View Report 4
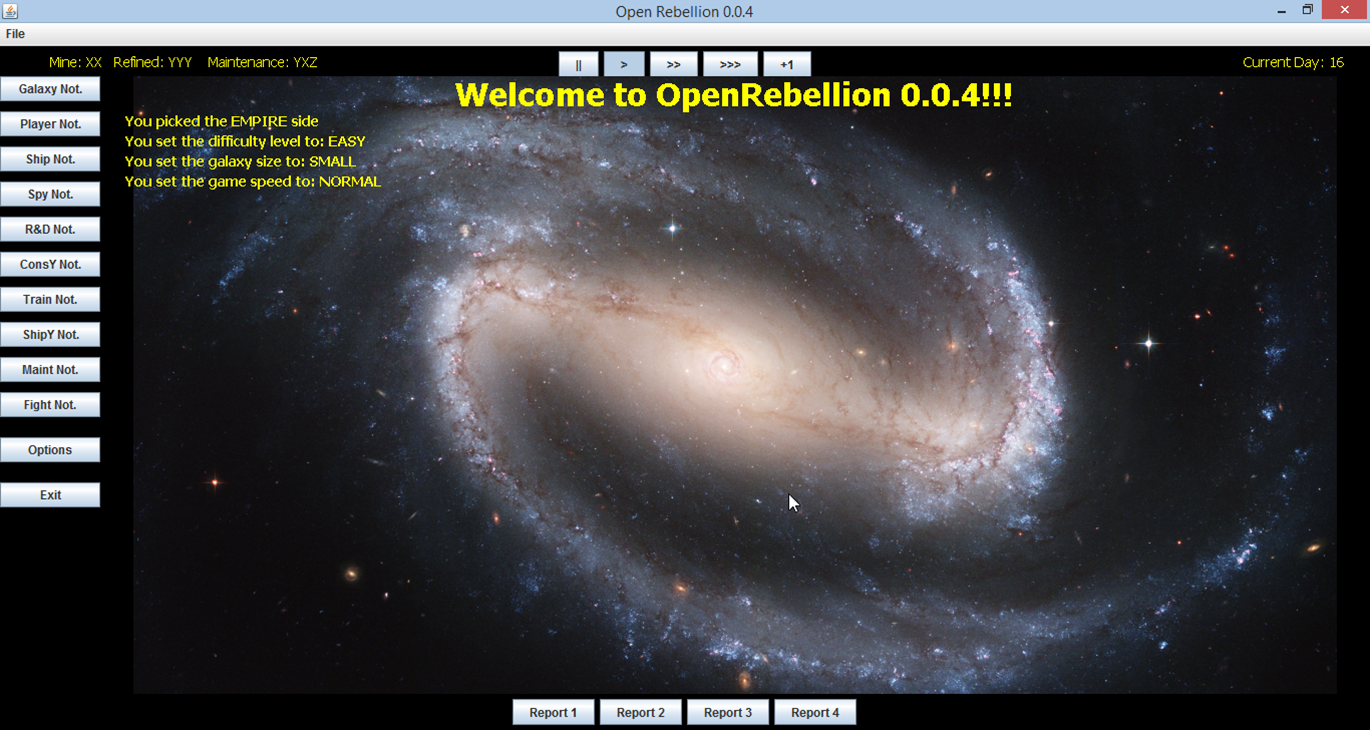Image resolution: width=1370 pixels, height=730 pixels. (x=815, y=712)
